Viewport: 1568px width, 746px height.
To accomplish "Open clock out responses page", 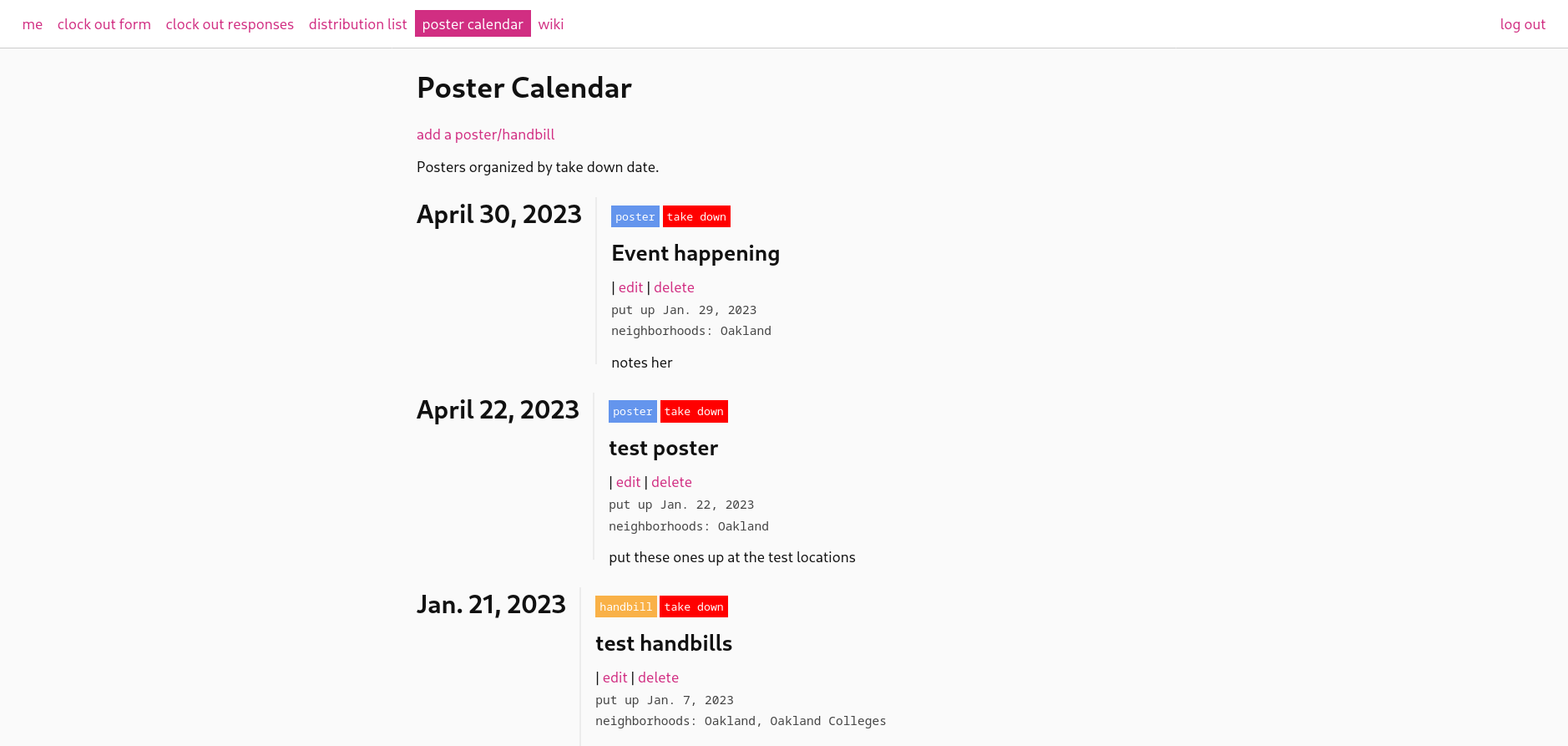I will click(x=230, y=24).
